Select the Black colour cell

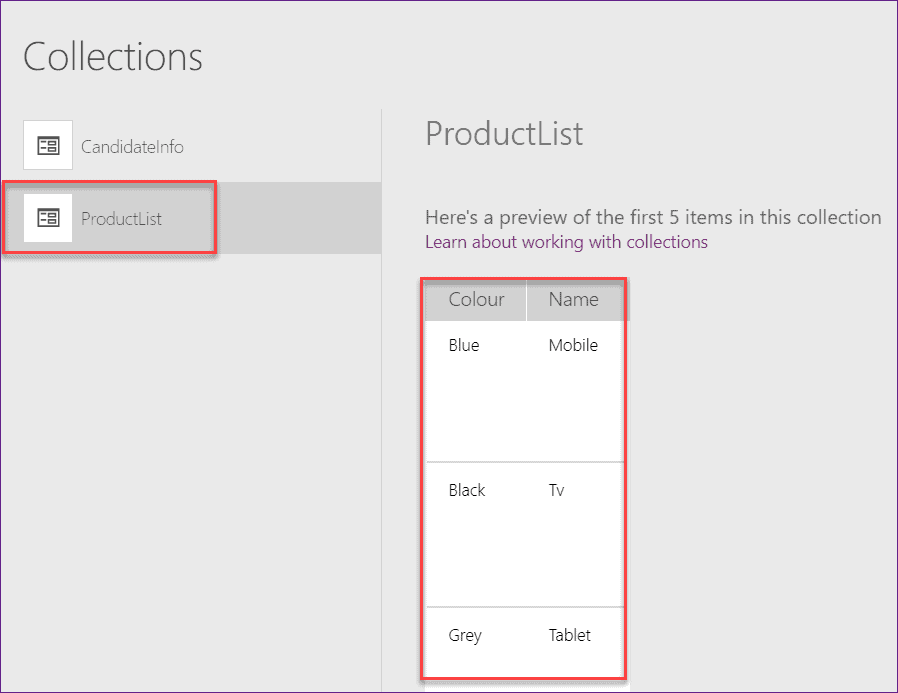pyautogui.click(x=467, y=490)
